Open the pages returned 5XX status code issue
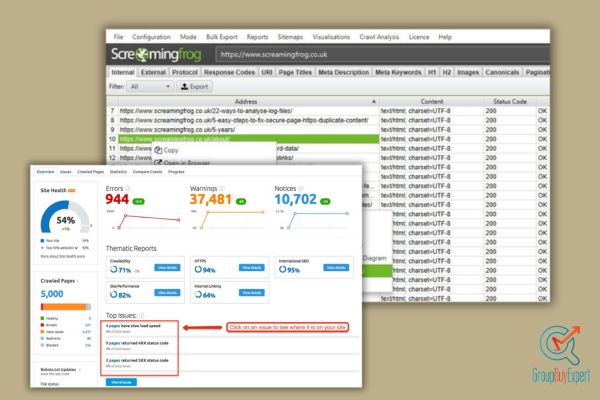The image size is (600, 400). click(x=137, y=360)
